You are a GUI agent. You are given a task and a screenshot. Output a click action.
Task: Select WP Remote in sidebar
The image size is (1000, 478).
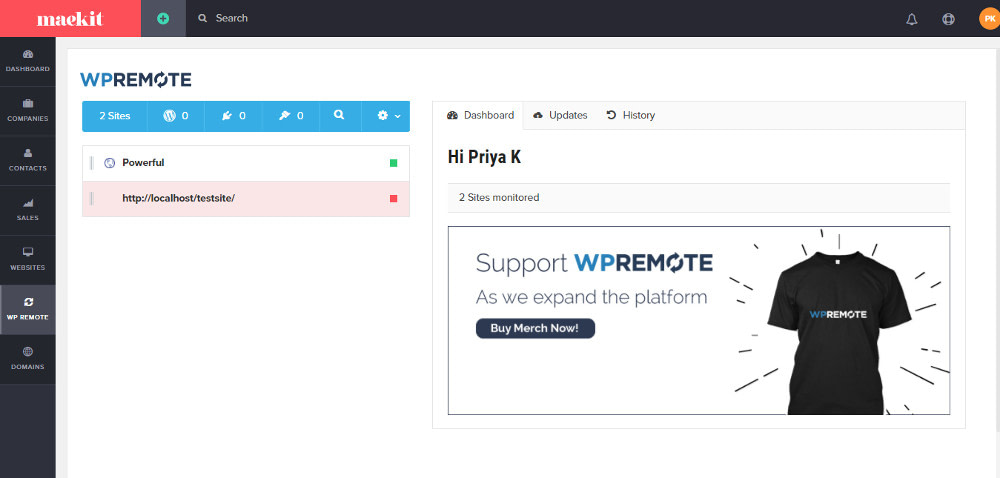[27, 310]
